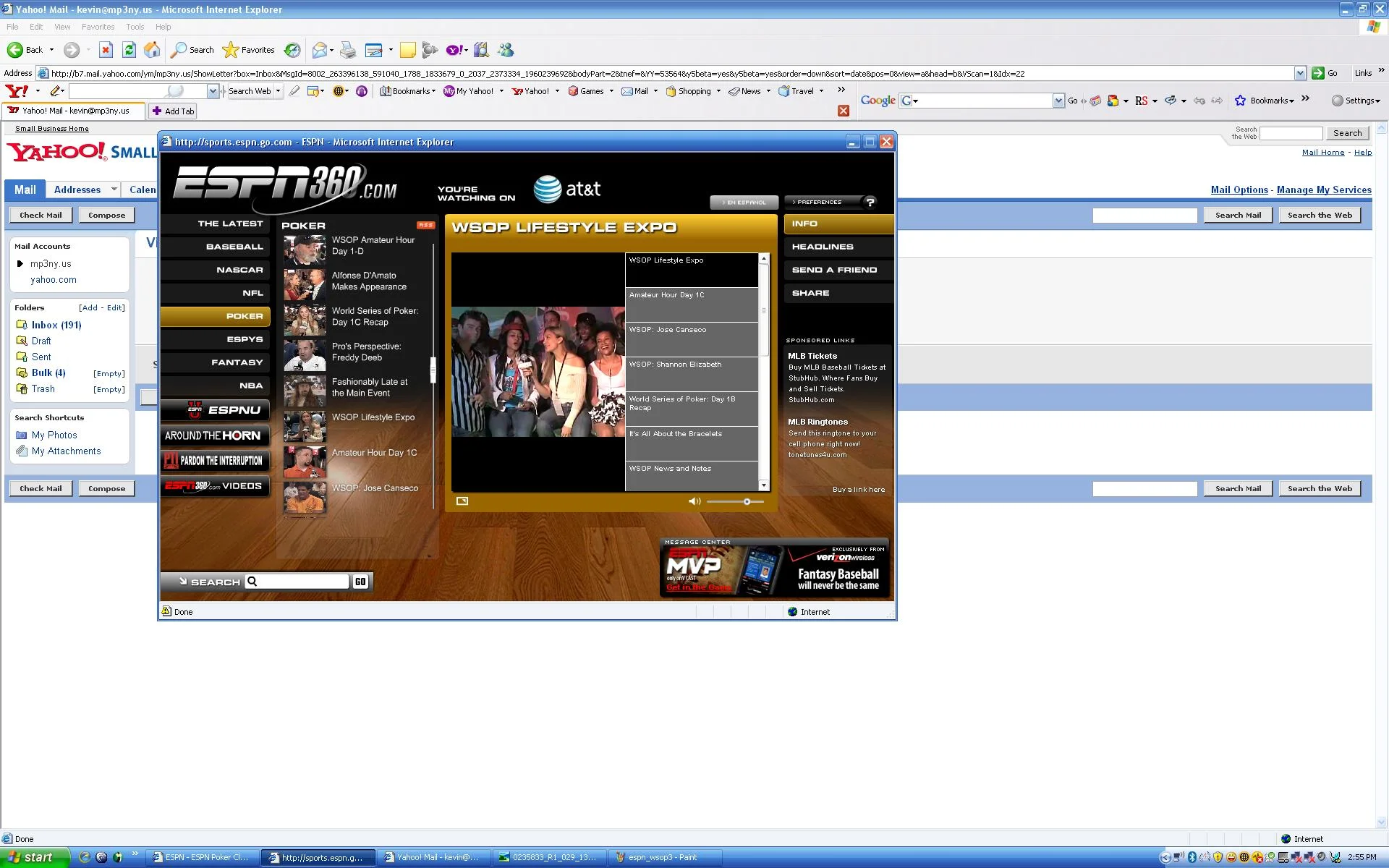
Task: Mute the video player audio
Action: point(694,501)
